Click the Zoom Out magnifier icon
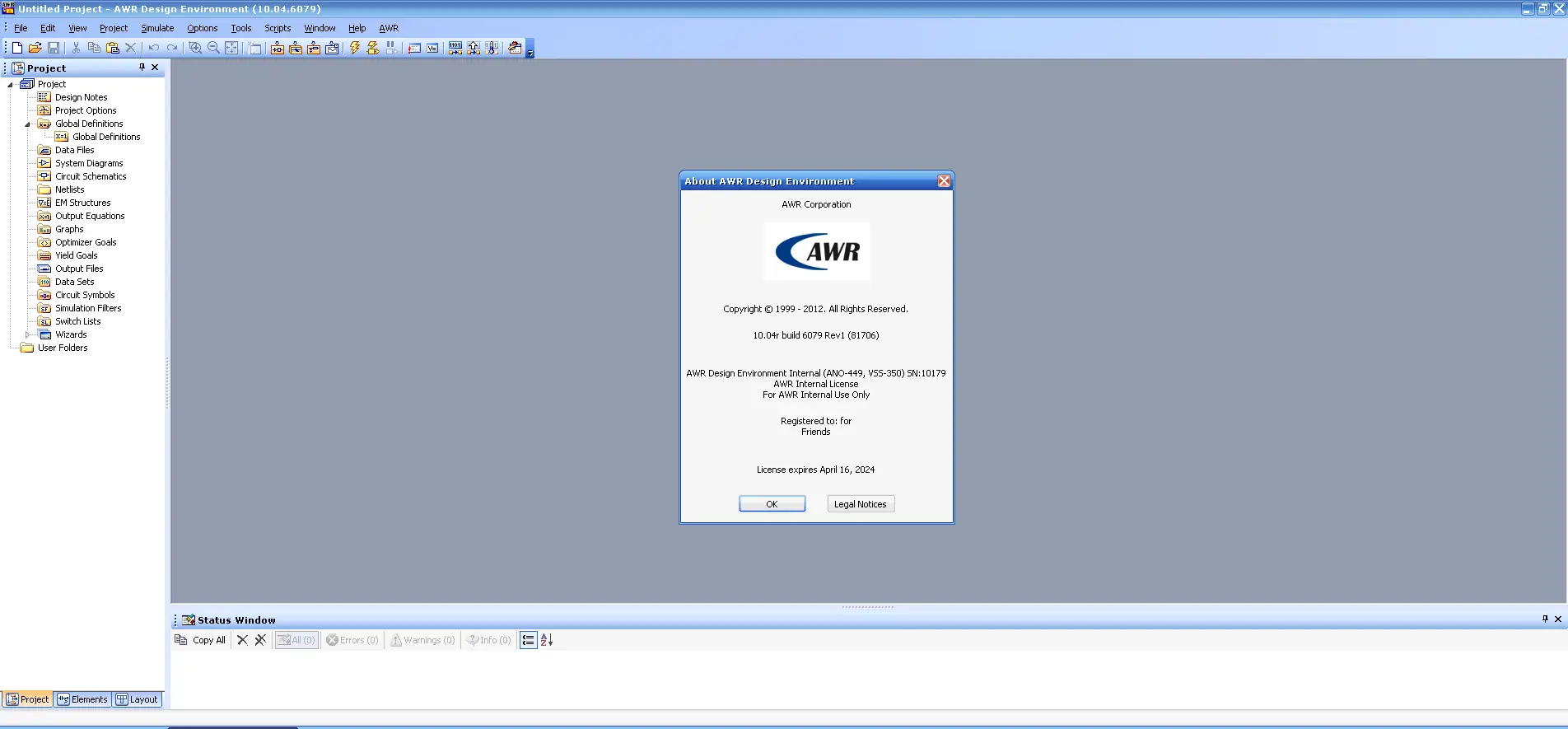 pos(213,48)
